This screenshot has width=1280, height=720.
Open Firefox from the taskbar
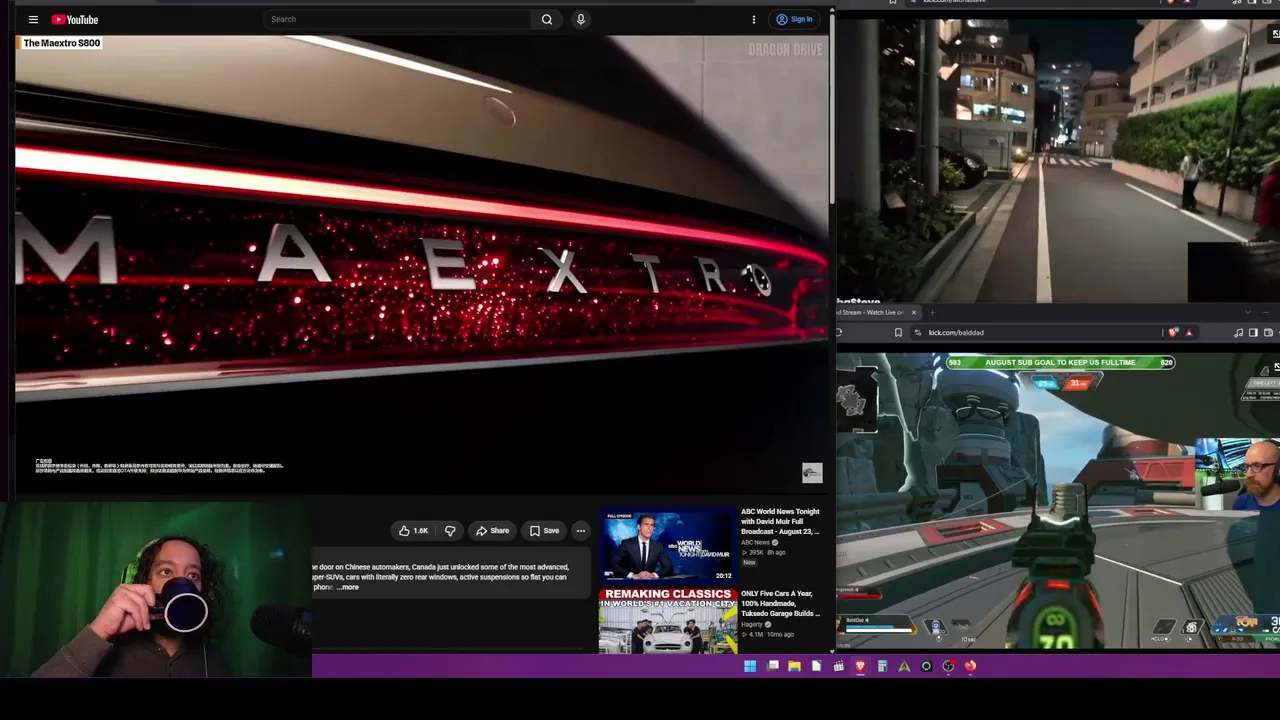[x=970, y=666]
